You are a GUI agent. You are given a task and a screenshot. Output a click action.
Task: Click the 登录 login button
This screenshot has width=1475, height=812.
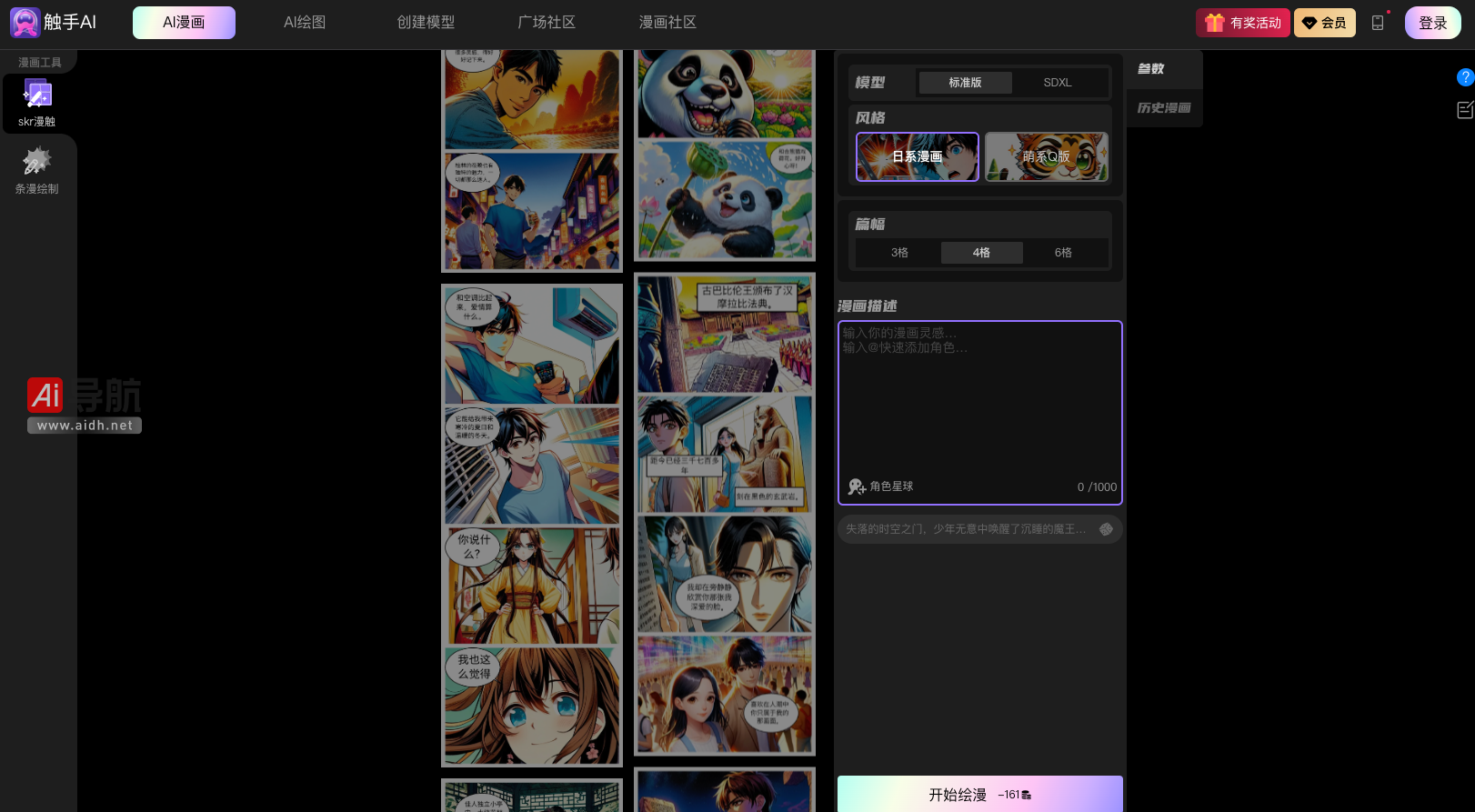tap(1432, 23)
